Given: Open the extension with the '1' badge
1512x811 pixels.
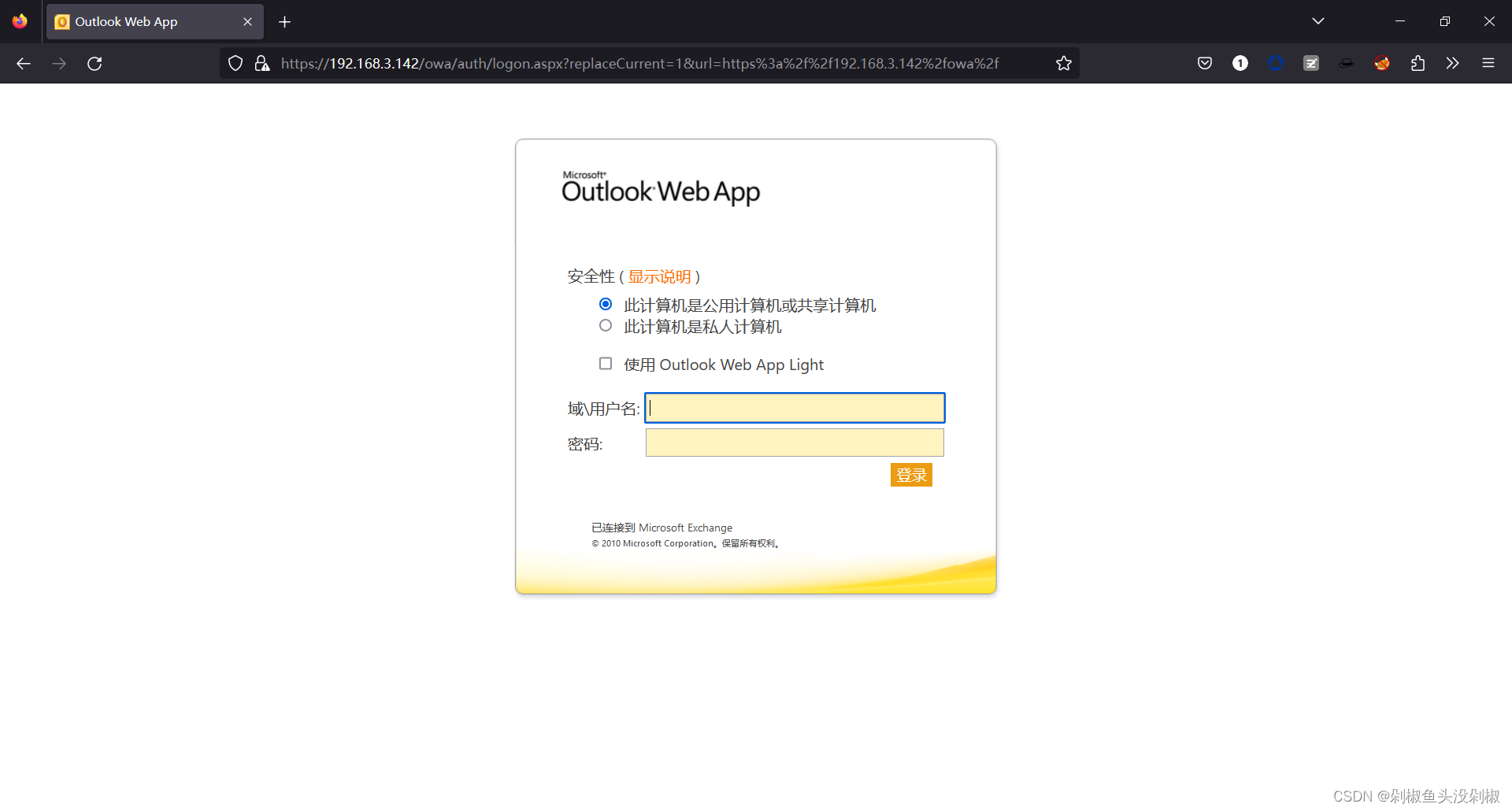Looking at the screenshot, I should pos(1240,64).
